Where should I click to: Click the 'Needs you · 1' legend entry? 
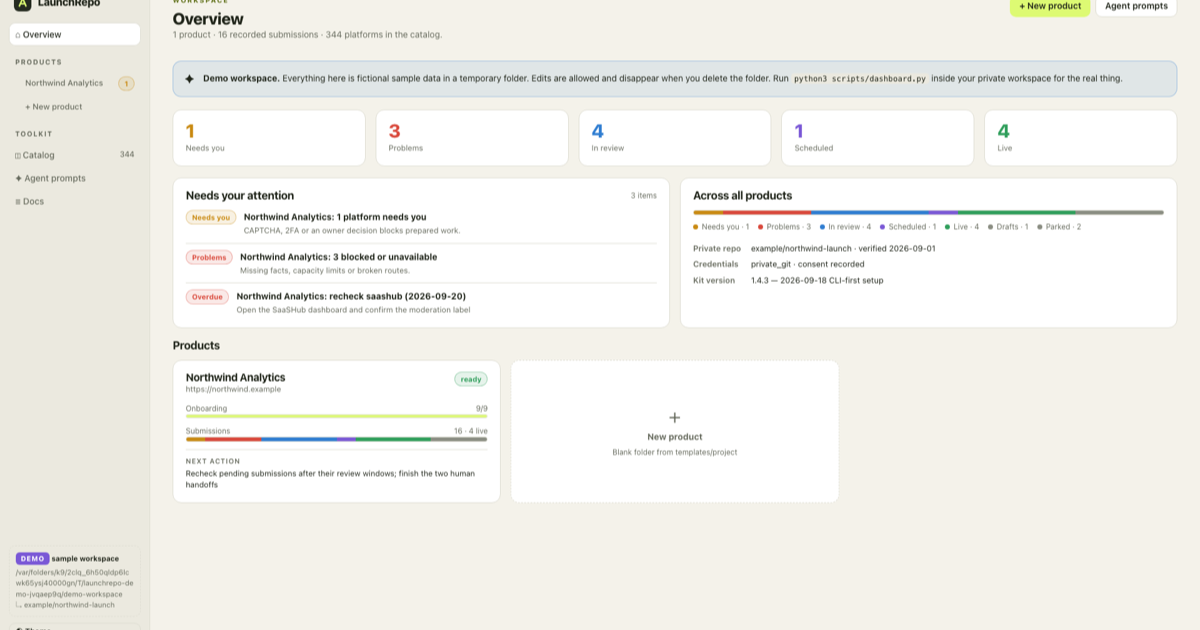[x=721, y=227]
